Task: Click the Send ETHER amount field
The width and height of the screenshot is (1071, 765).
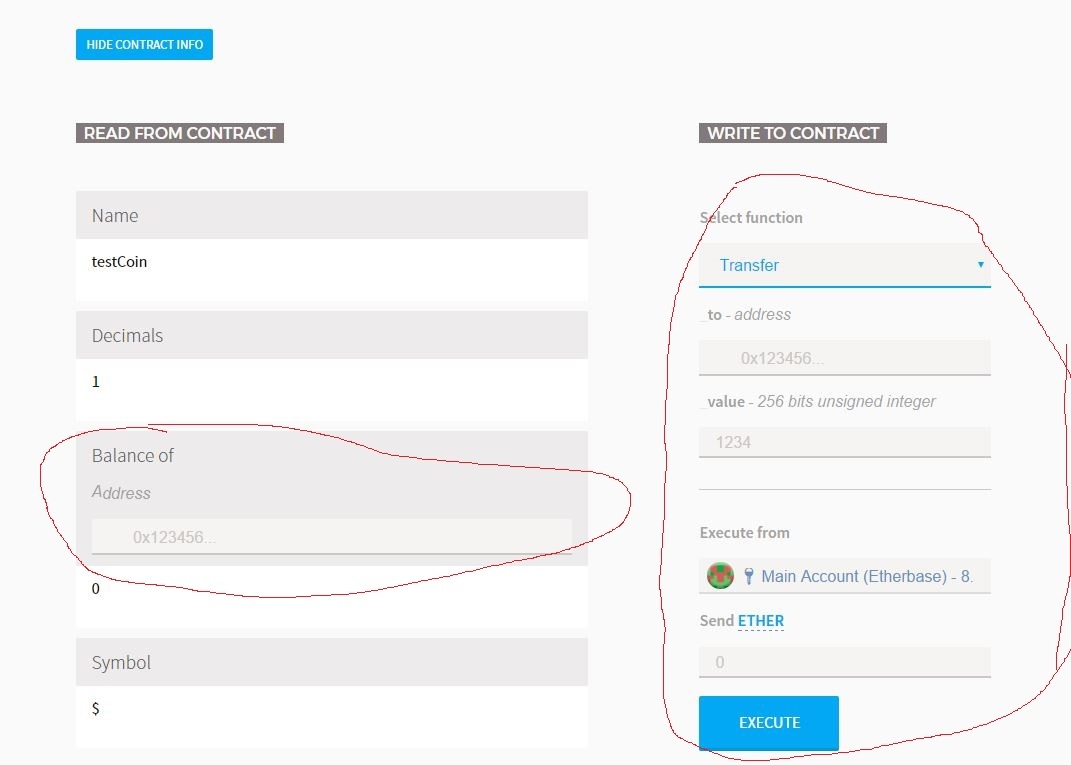Action: 844,662
